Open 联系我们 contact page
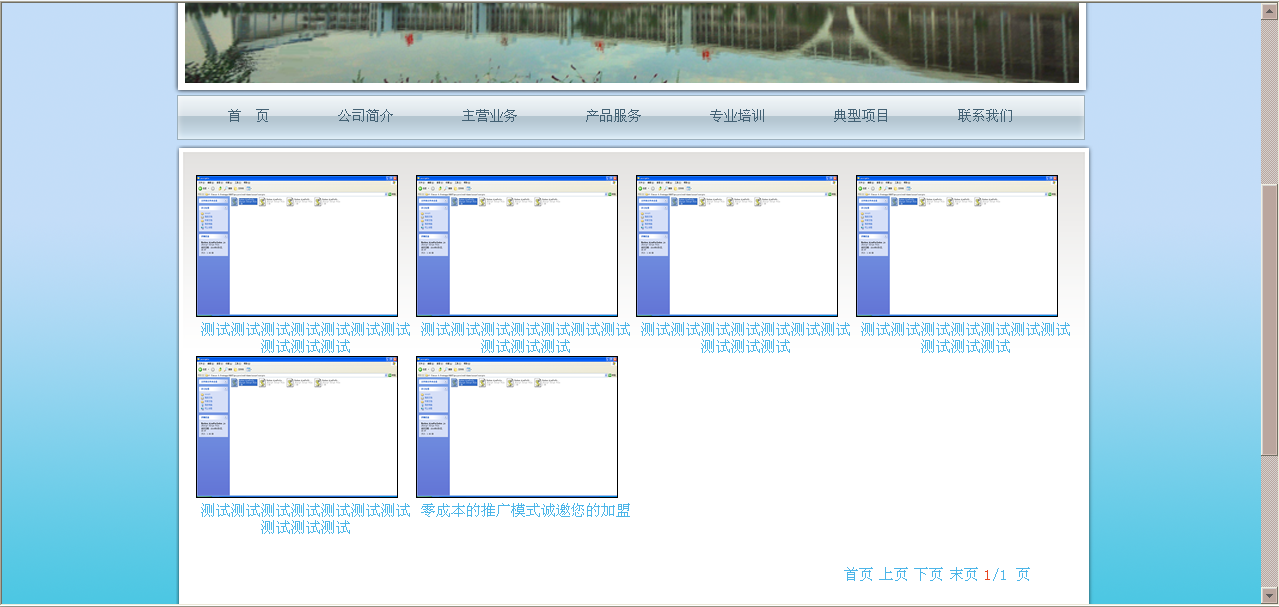1279x607 pixels. pyautogui.click(x=985, y=116)
